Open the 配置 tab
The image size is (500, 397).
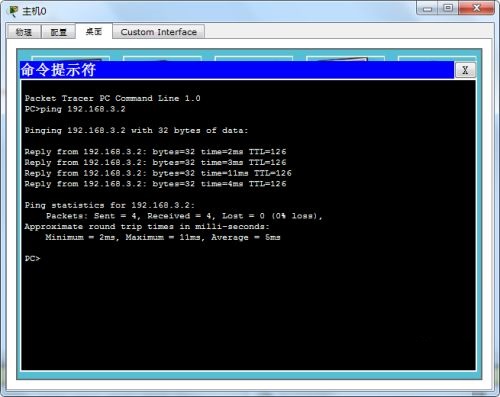point(58,32)
